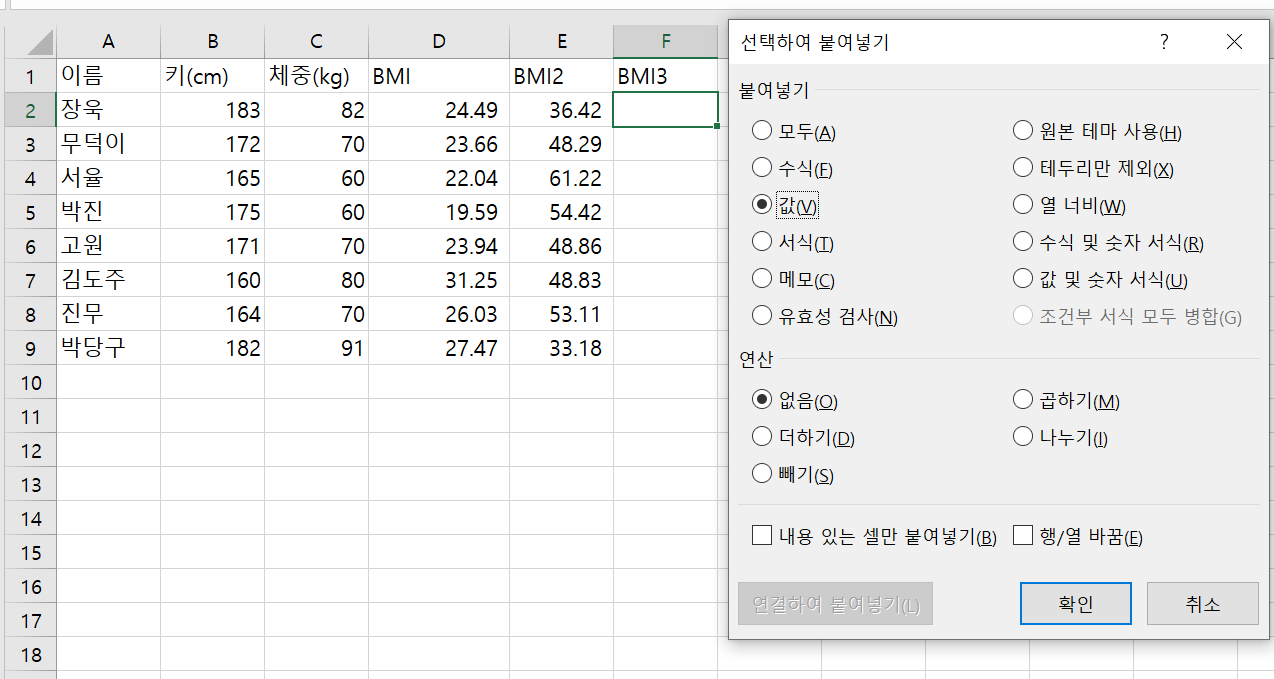Close the 선택하여 붙여넣기 dialog with X
This screenshot has height=679, width=1274.
click(1234, 42)
